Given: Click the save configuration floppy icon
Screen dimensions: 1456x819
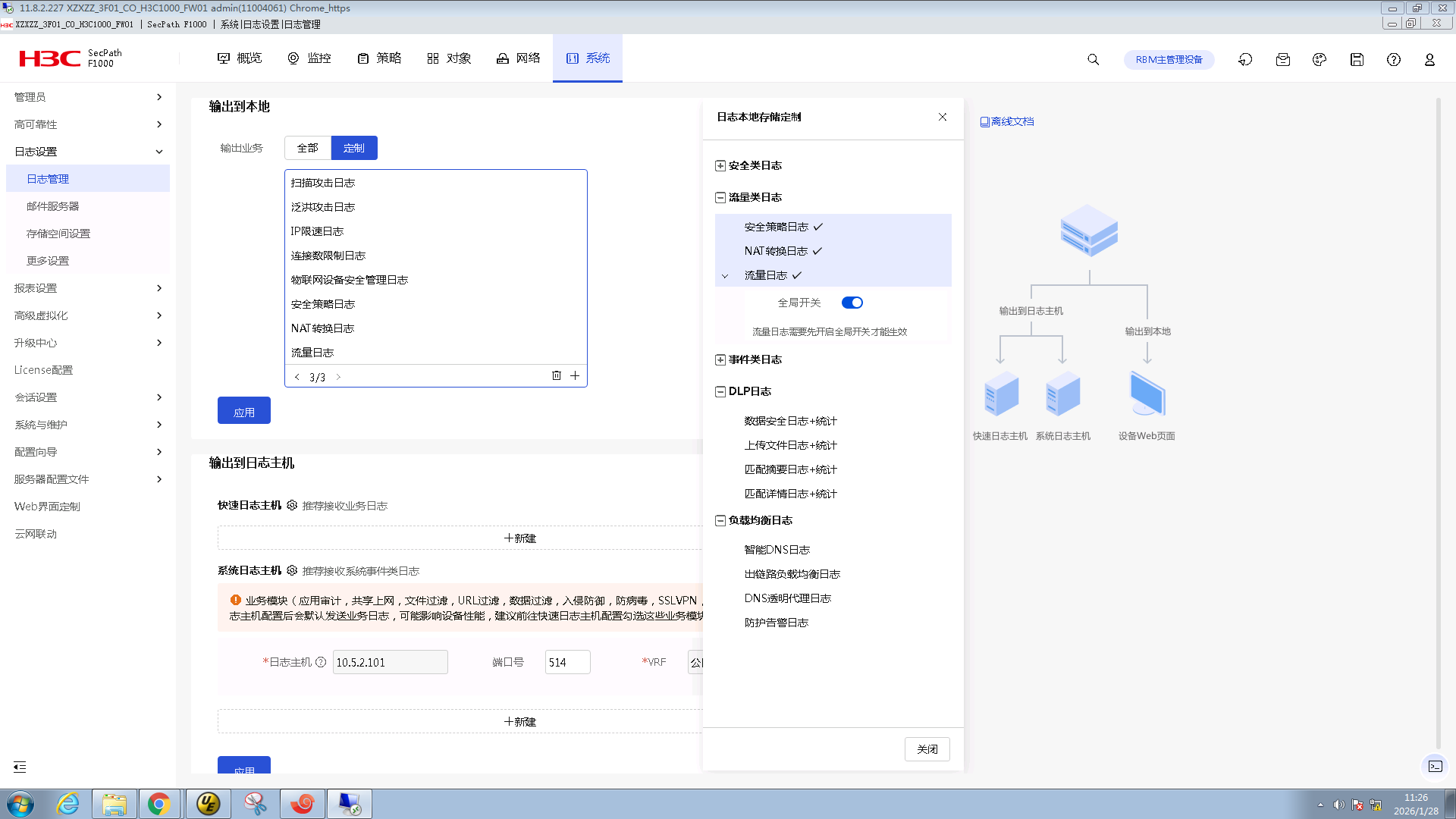Looking at the screenshot, I should [x=1357, y=59].
